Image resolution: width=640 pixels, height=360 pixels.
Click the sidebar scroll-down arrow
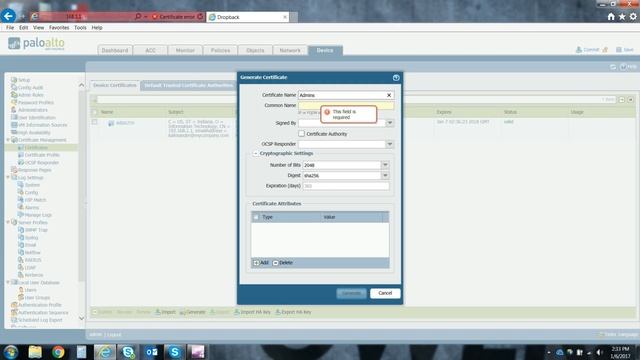[81, 318]
